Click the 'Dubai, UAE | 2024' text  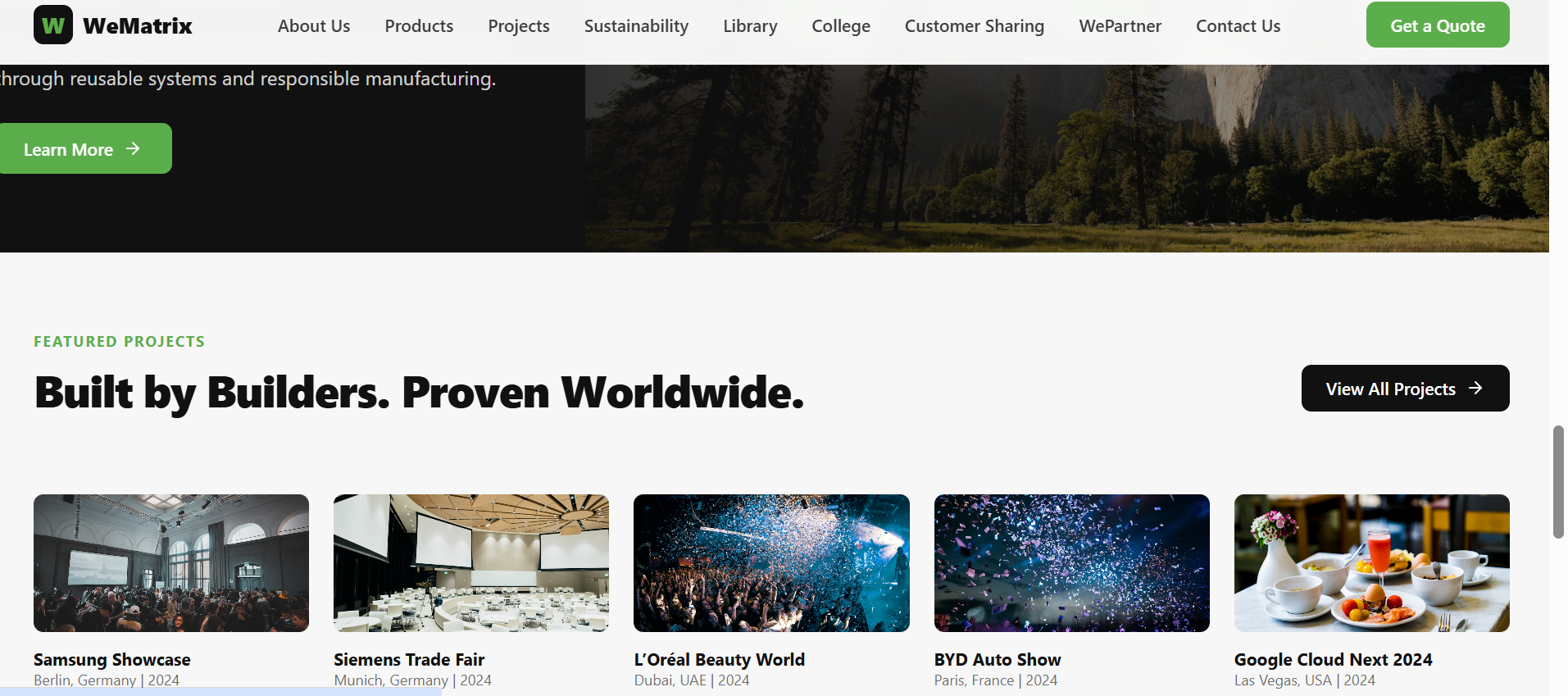(692, 680)
